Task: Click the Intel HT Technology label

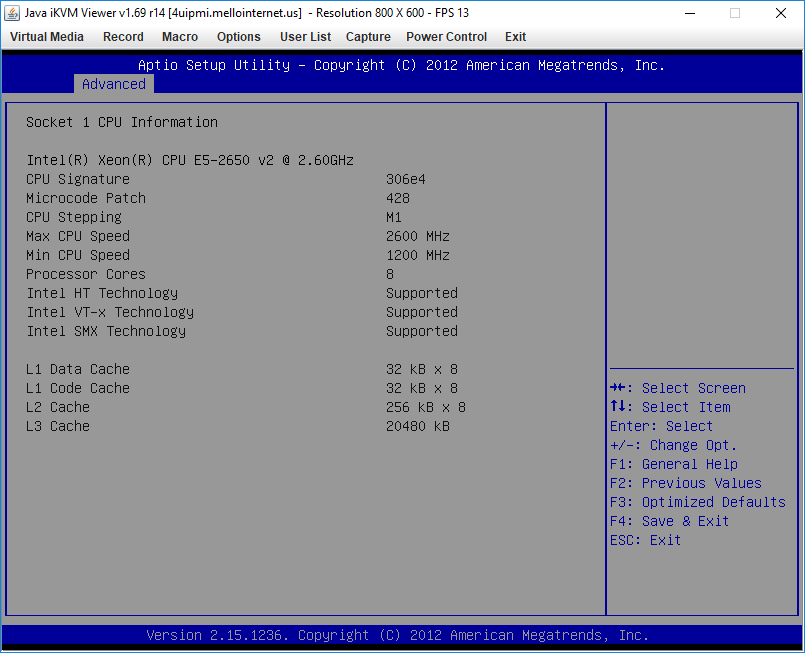Action: (x=102, y=293)
